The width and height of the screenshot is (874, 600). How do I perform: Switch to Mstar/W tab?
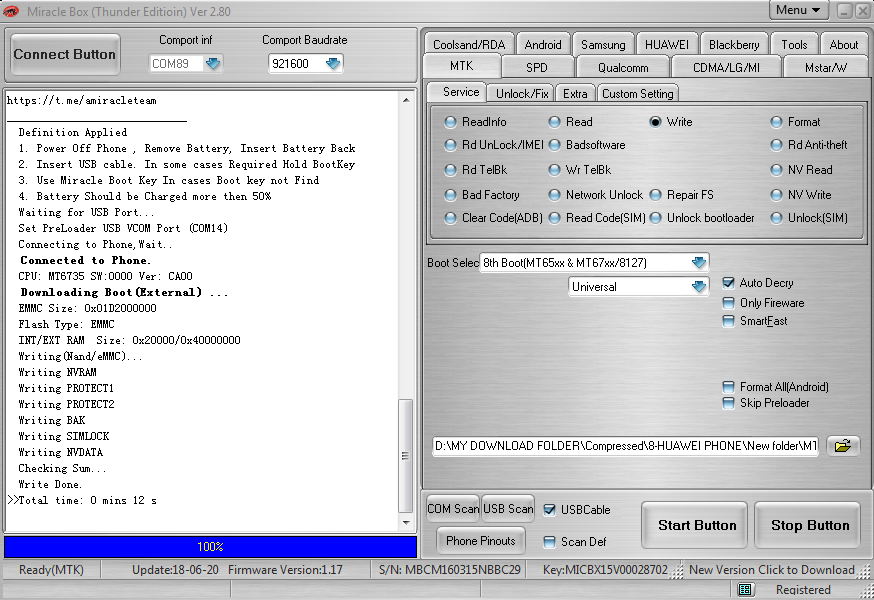click(826, 67)
